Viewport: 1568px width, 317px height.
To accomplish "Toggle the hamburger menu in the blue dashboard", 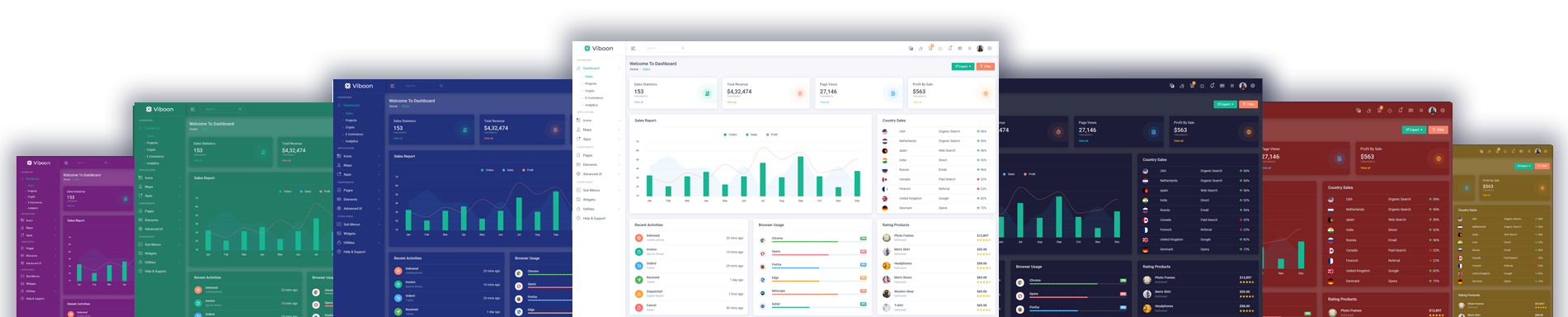I will pyautogui.click(x=393, y=86).
